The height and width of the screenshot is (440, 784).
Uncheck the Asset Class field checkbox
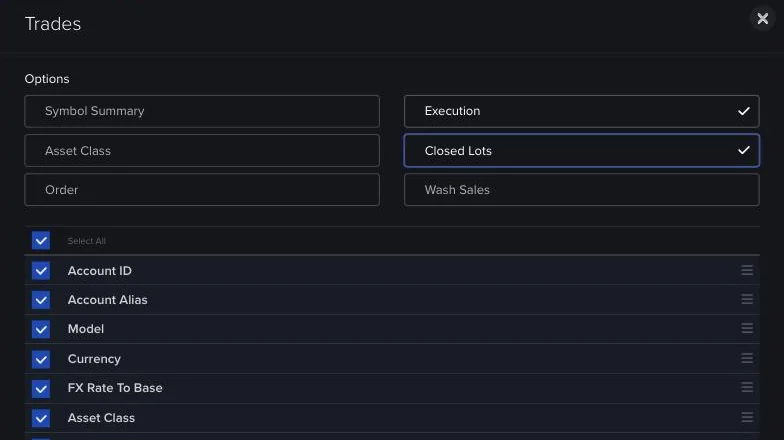pyautogui.click(x=41, y=418)
